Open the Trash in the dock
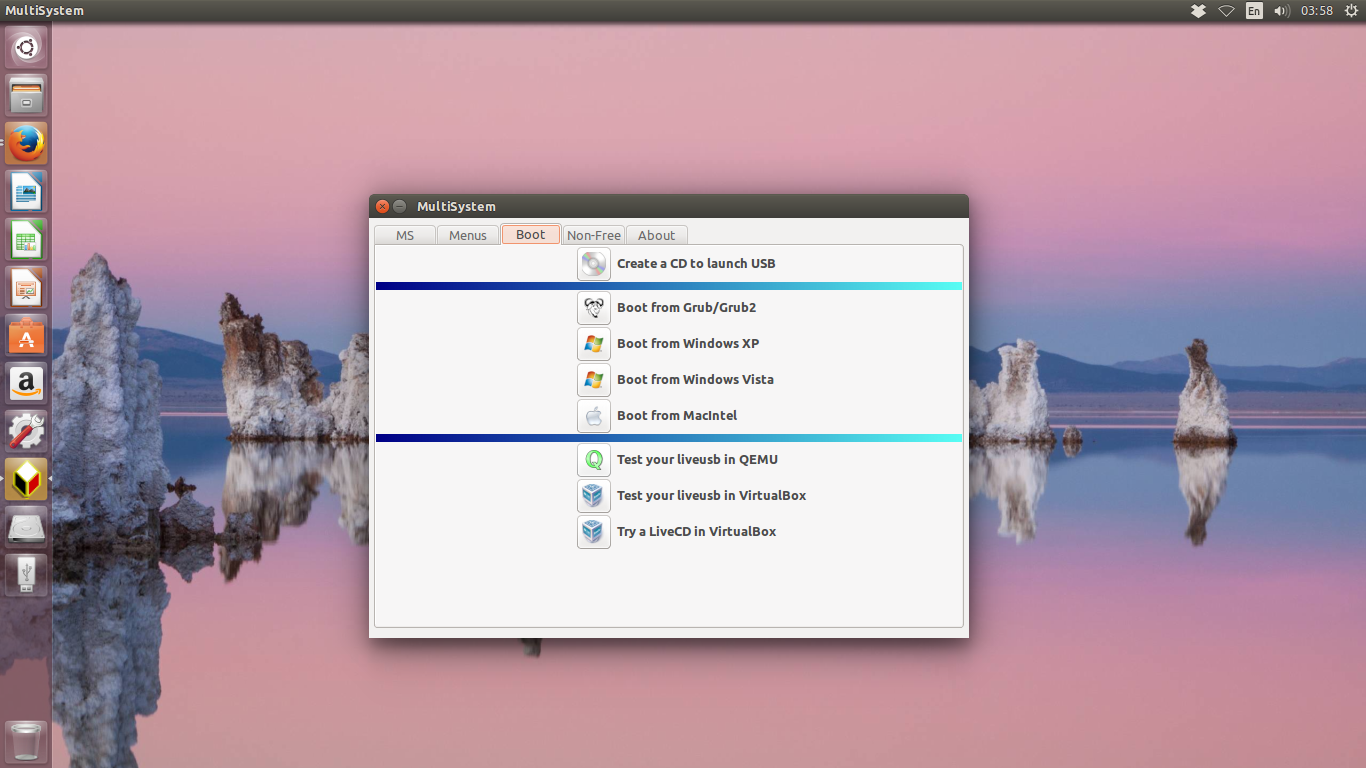This screenshot has height=768, width=1366. coord(26,741)
